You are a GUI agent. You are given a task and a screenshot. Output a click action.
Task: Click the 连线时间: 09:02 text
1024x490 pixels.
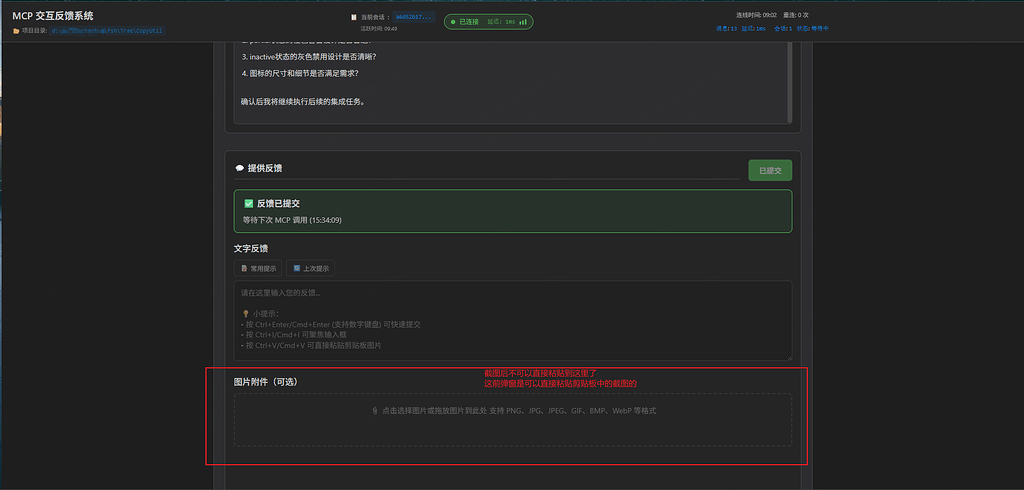[x=756, y=15]
